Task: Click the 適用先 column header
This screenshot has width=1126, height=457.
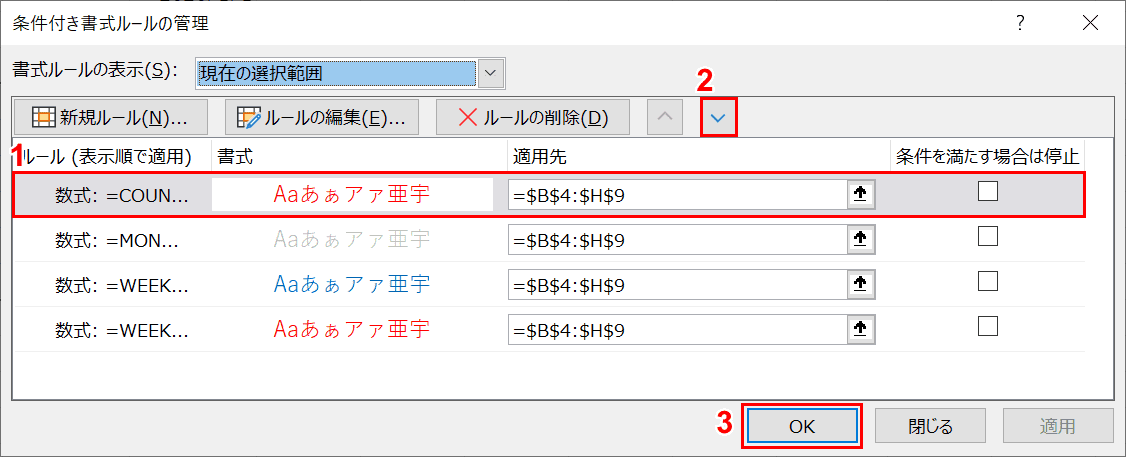Action: pos(699,157)
